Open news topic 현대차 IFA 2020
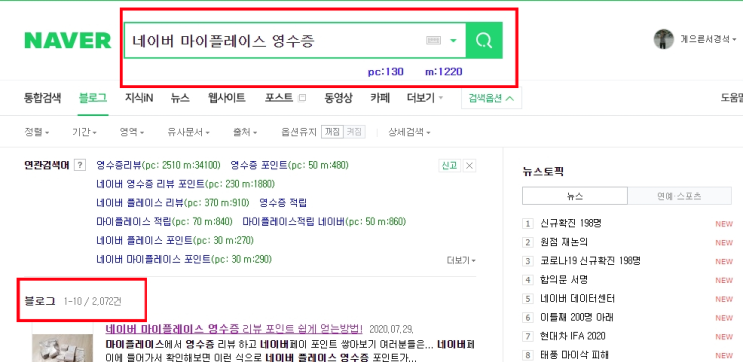The image size is (743, 362). pyautogui.click(x=572, y=336)
